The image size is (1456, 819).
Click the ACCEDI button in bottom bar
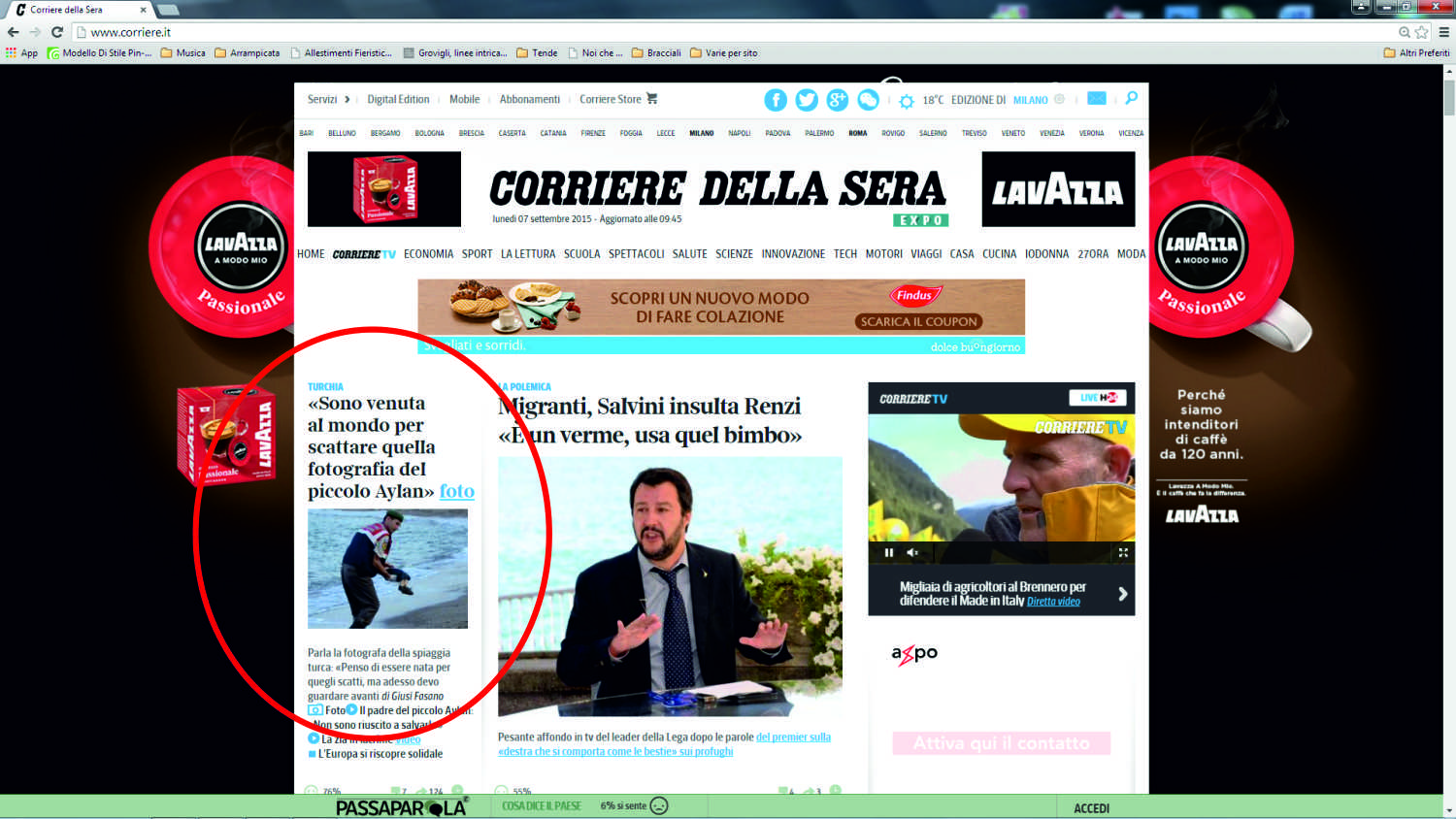[x=1091, y=808]
